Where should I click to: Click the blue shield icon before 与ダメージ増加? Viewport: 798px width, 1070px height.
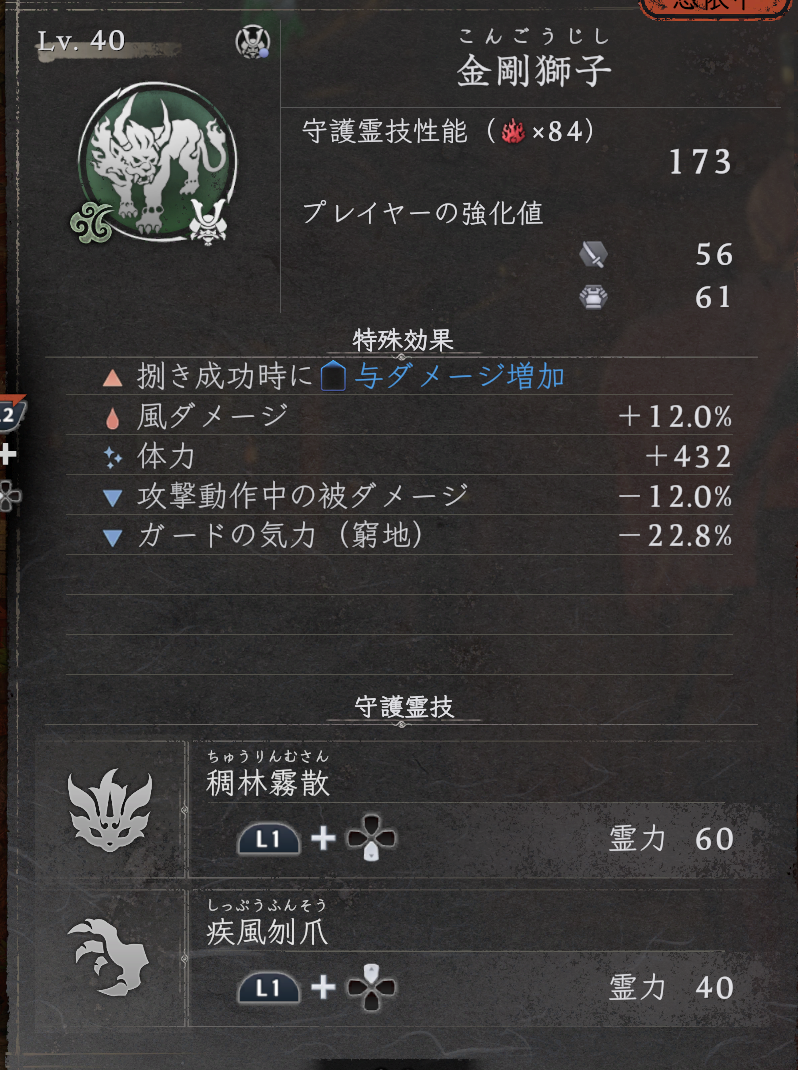[333, 377]
